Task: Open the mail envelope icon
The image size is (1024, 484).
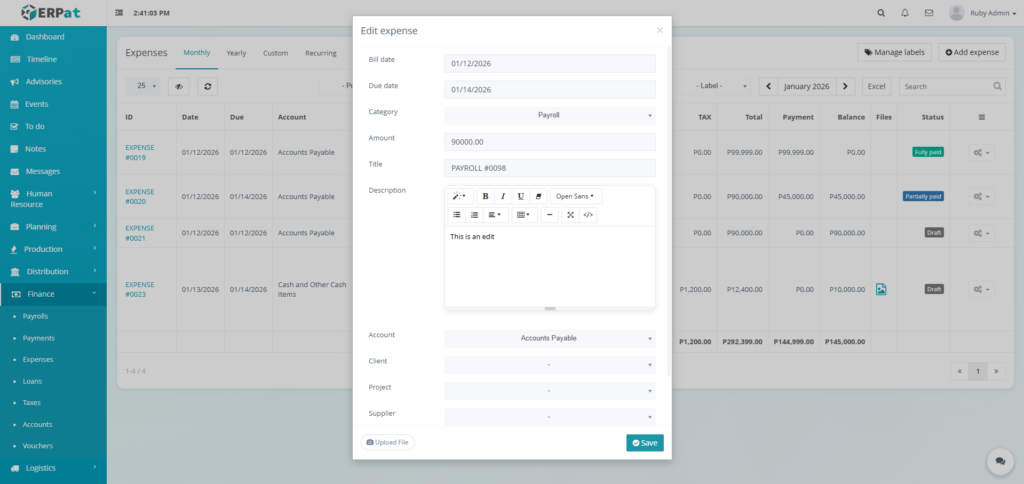Action: coord(929,13)
